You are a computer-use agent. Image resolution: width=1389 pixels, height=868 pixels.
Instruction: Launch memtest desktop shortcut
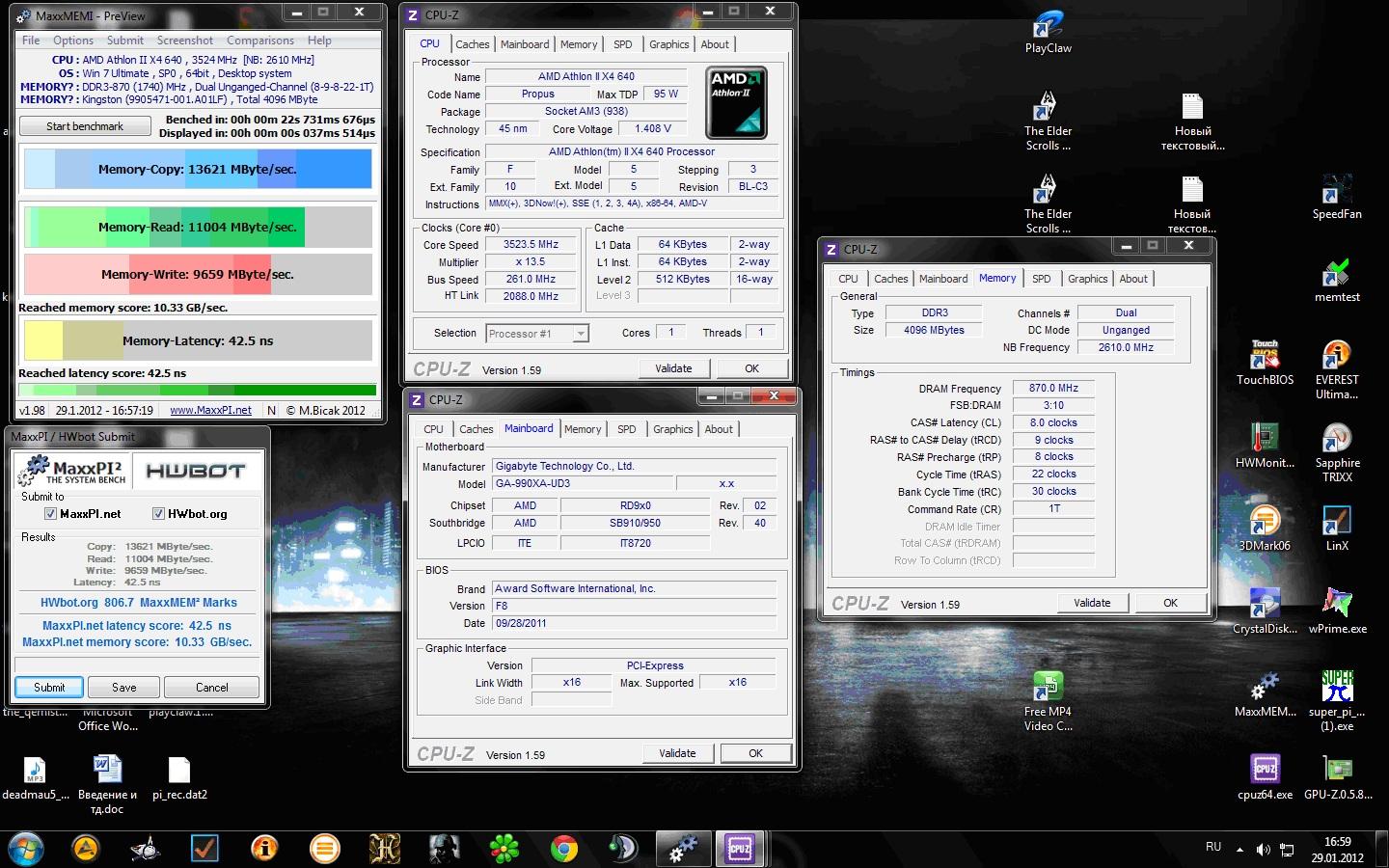click(x=1337, y=281)
